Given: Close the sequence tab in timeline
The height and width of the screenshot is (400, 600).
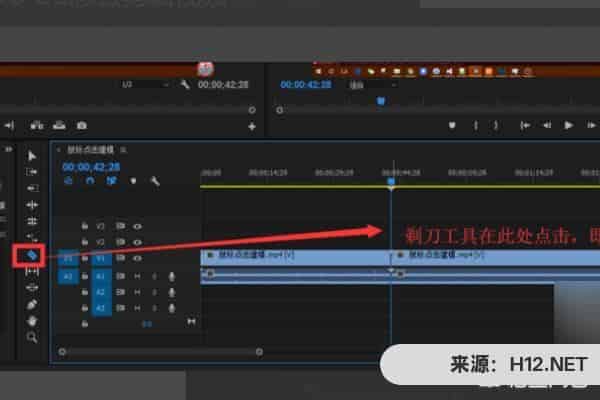Looking at the screenshot, I should pos(58,150).
